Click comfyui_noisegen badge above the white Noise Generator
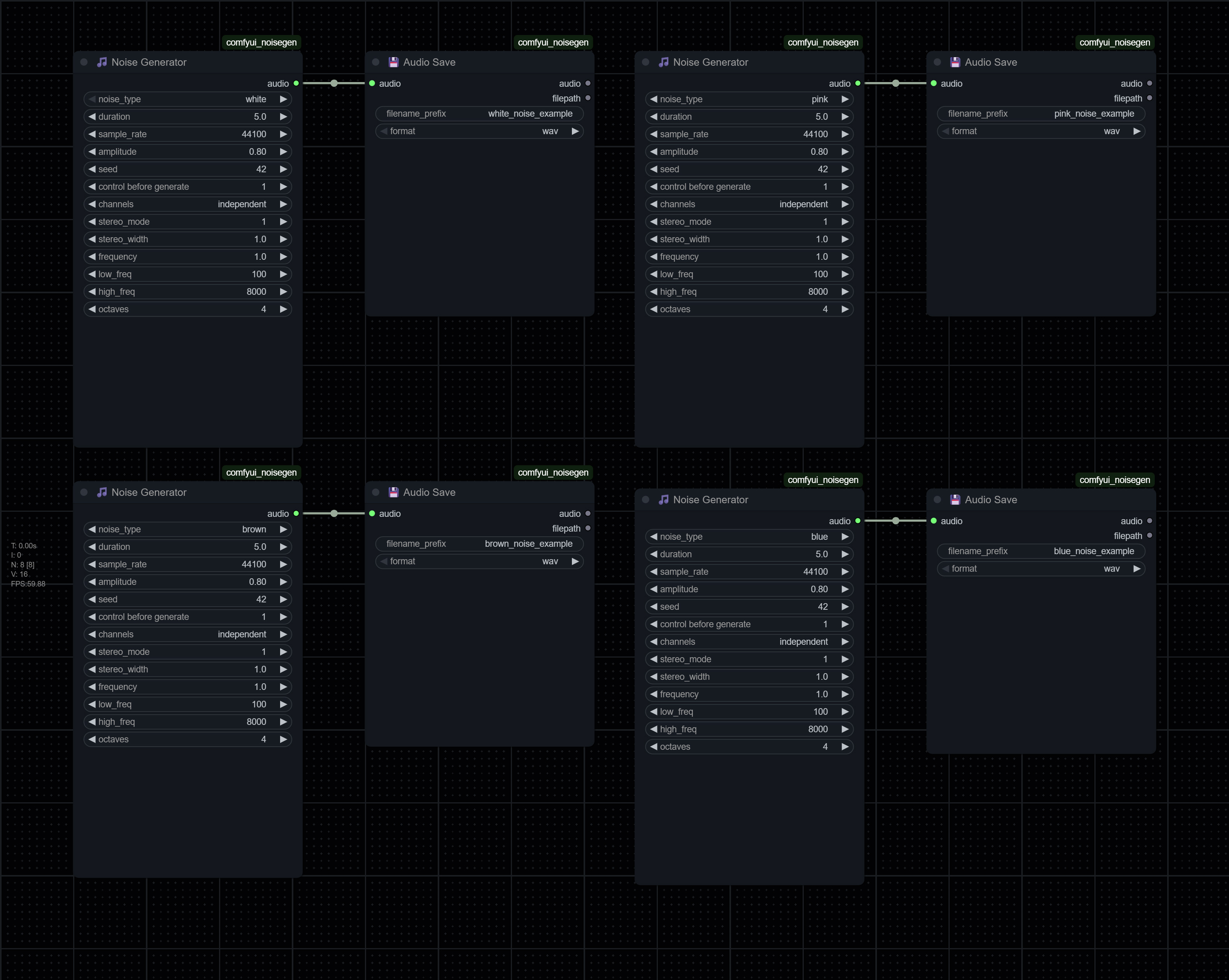Viewport: 1229px width, 980px height. (x=261, y=42)
